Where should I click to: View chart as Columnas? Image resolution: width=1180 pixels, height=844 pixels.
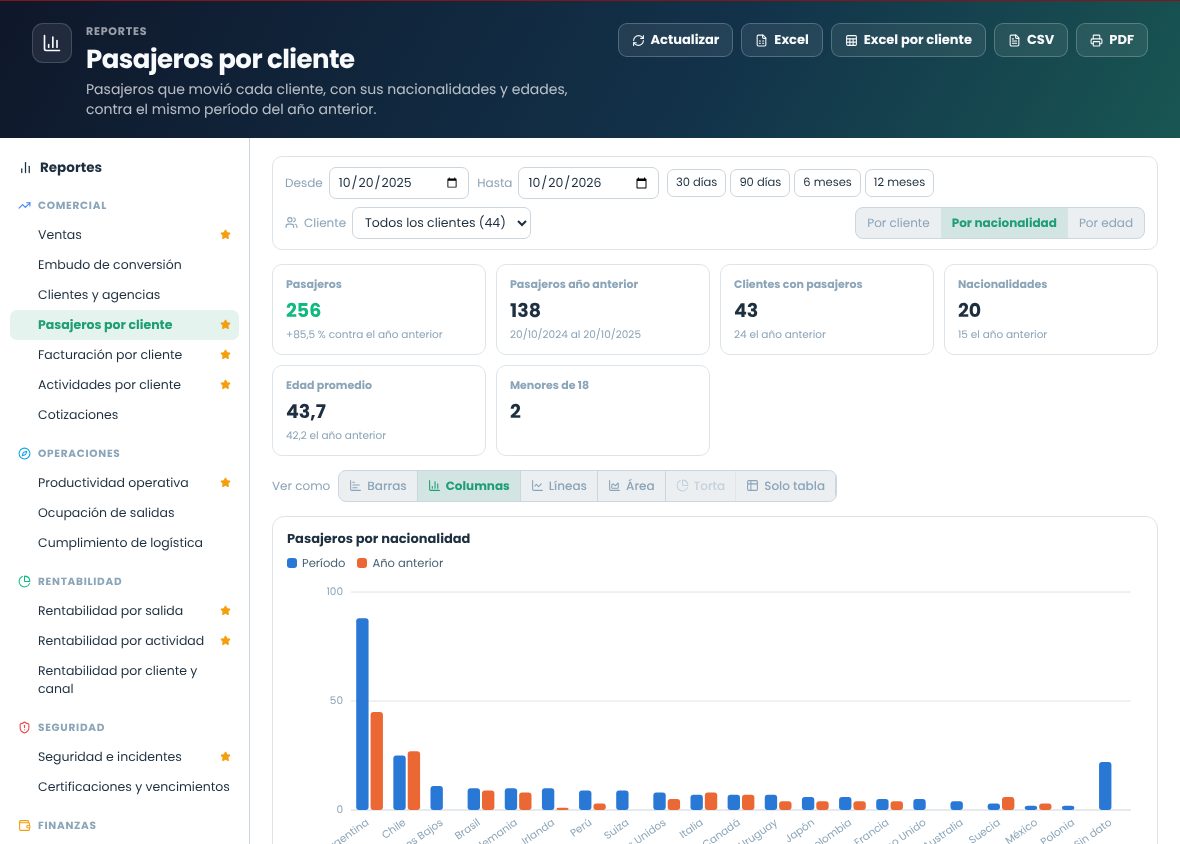[x=469, y=486]
